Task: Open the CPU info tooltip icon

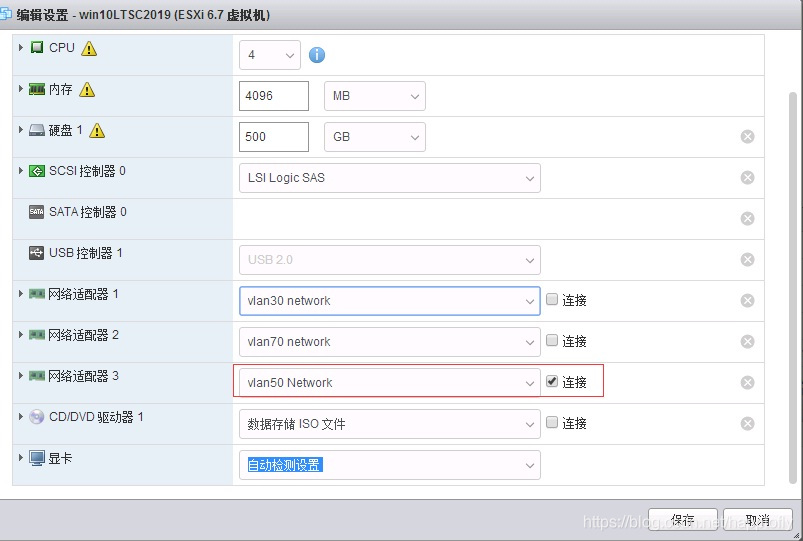Action: coord(316,55)
